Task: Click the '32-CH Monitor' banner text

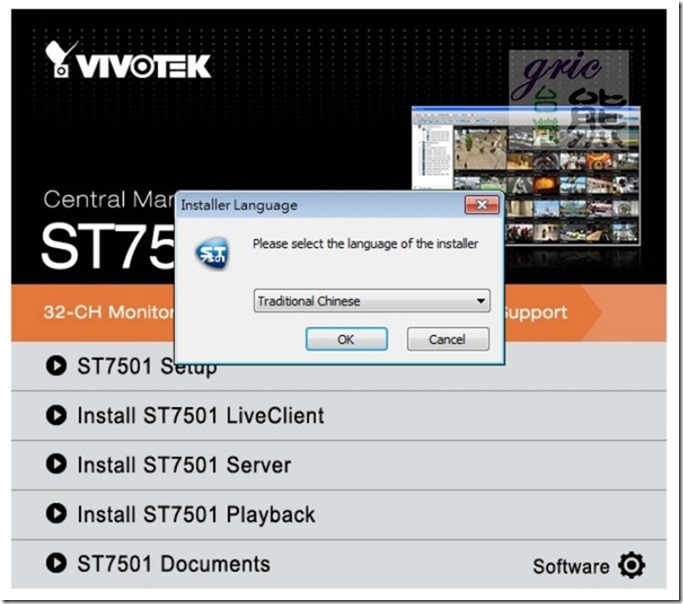Action: (x=109, y=312)
